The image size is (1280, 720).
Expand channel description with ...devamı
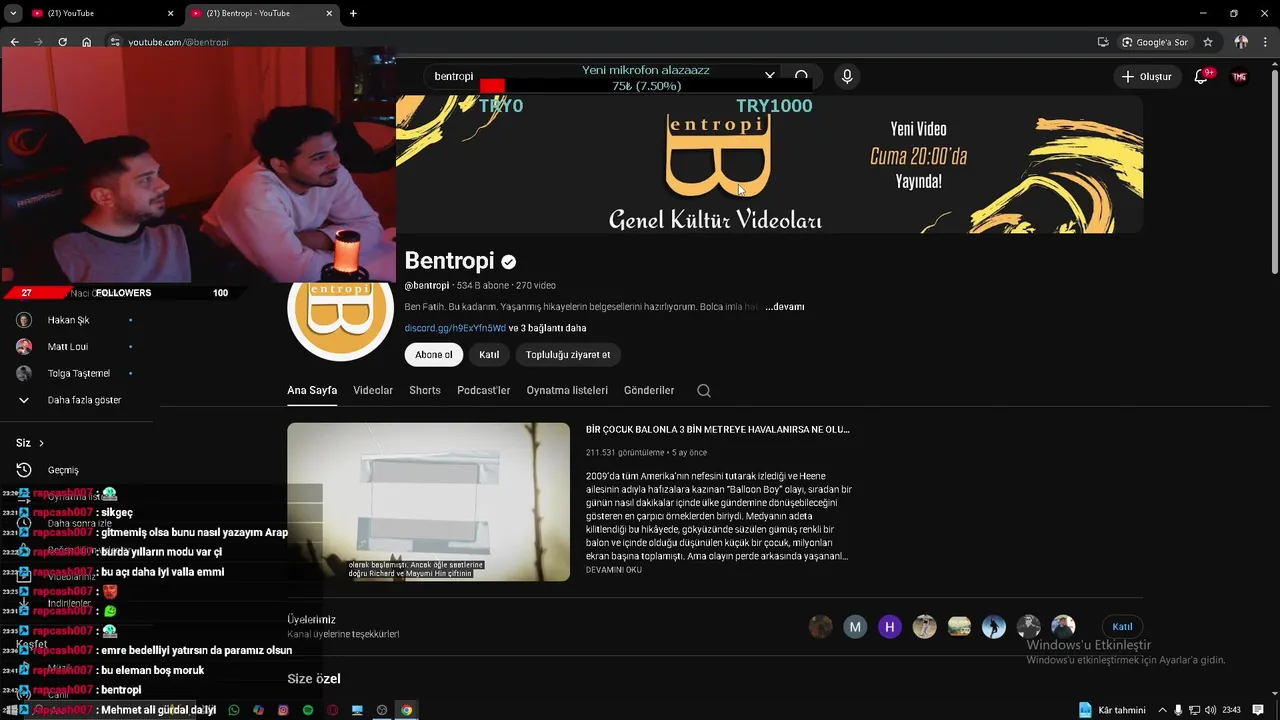(784, 307)
